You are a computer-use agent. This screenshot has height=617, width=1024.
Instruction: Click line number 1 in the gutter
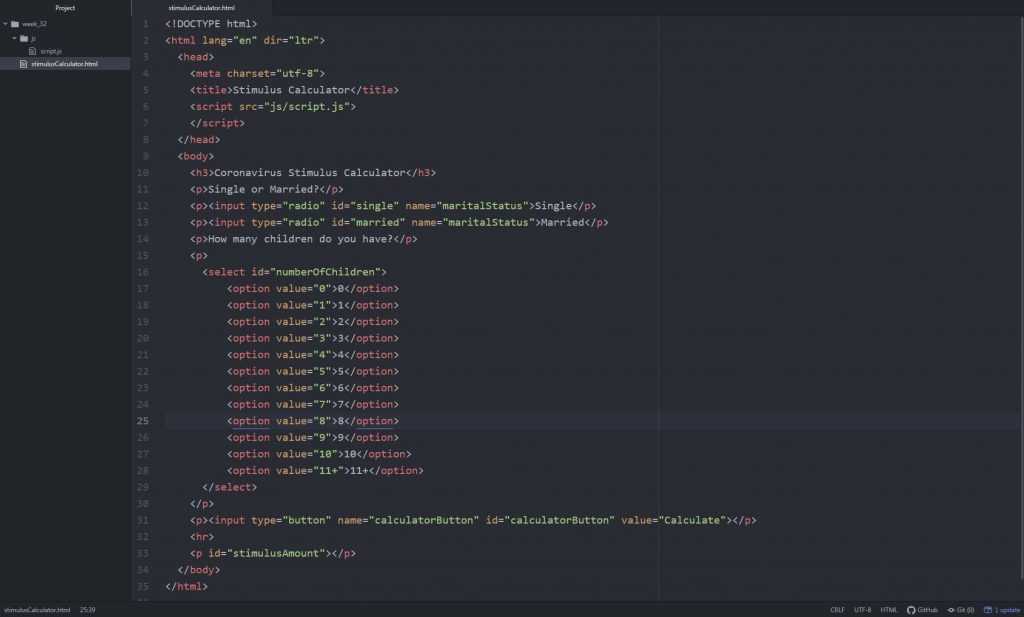tap(146, 24)
